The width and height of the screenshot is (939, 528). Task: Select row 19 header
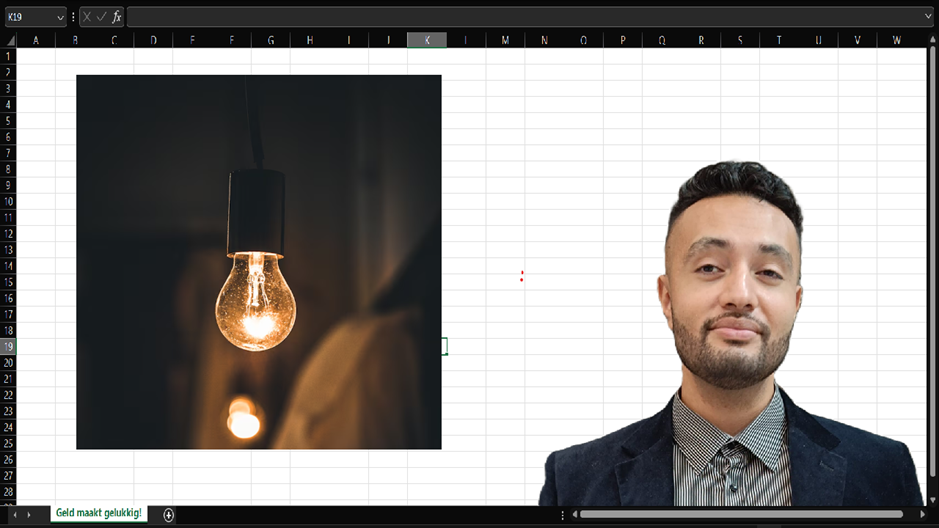point(9,346)
